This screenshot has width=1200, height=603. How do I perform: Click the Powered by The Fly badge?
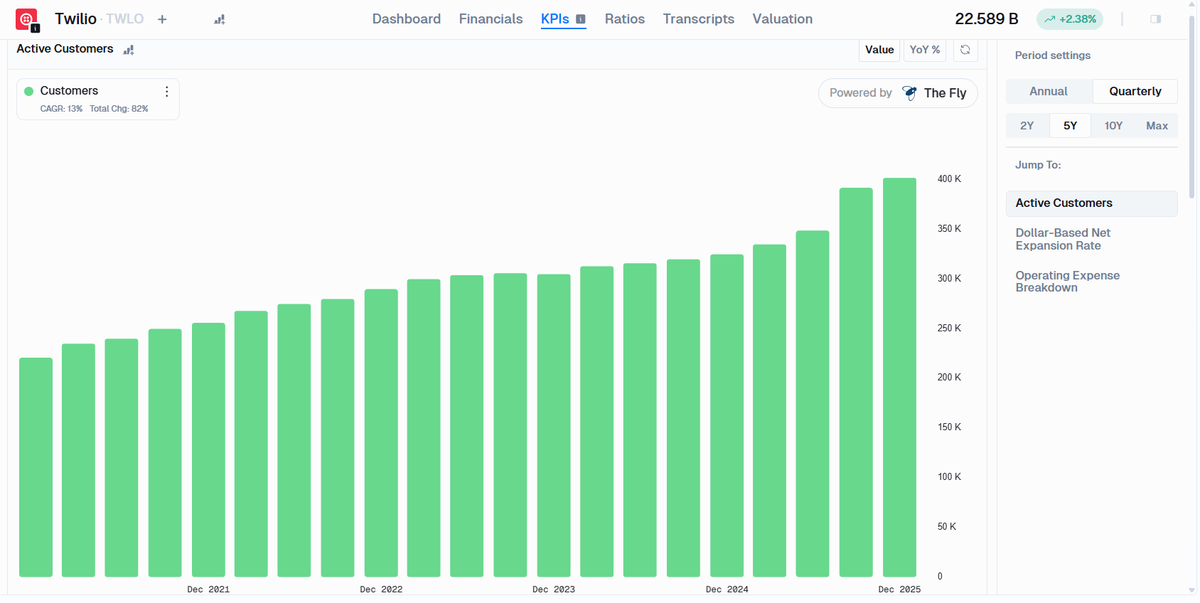click(x=898, y=93)
